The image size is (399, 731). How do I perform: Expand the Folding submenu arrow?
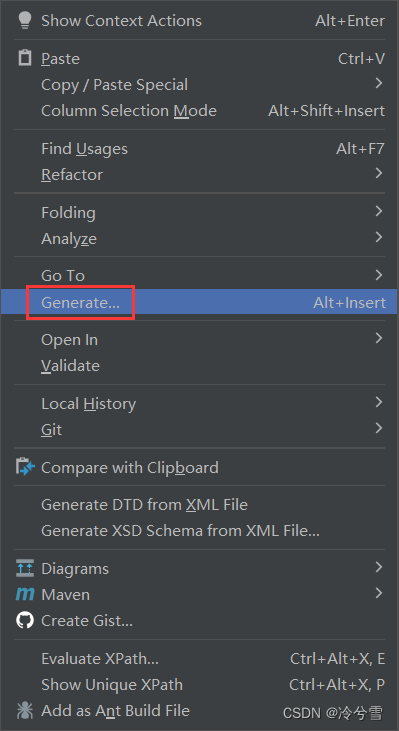[x=378, y=212]
